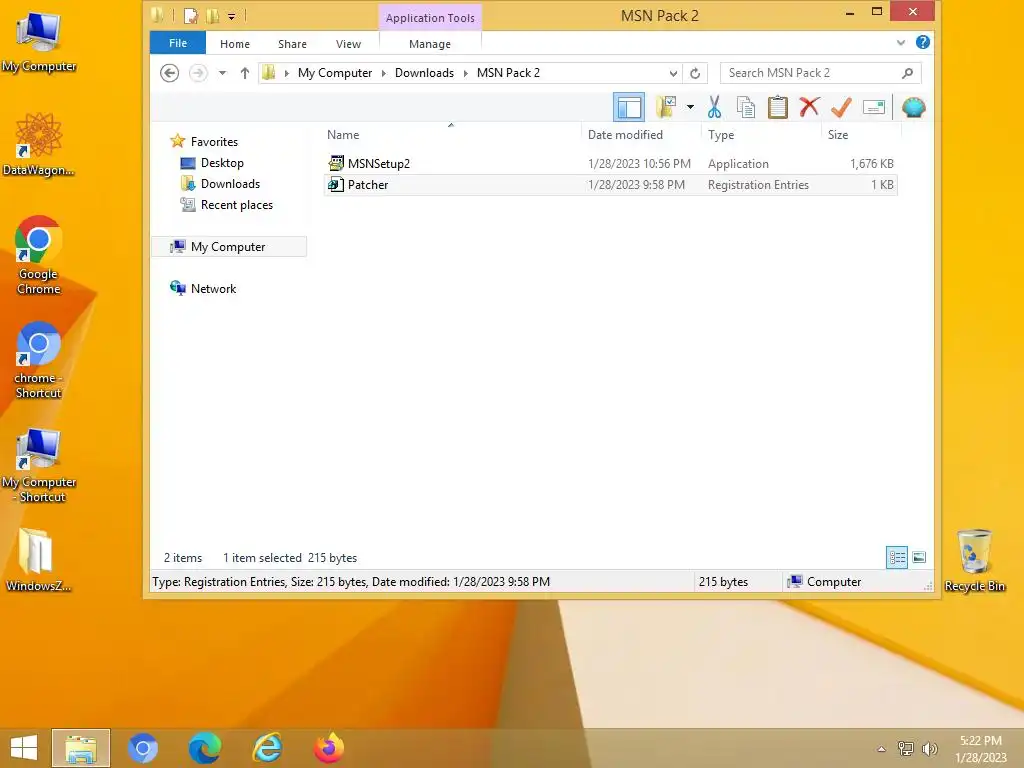Viewport: 1024px width, 768px height.
Task: Expand the ribbon with the chevron
Action: click(901, 42)
